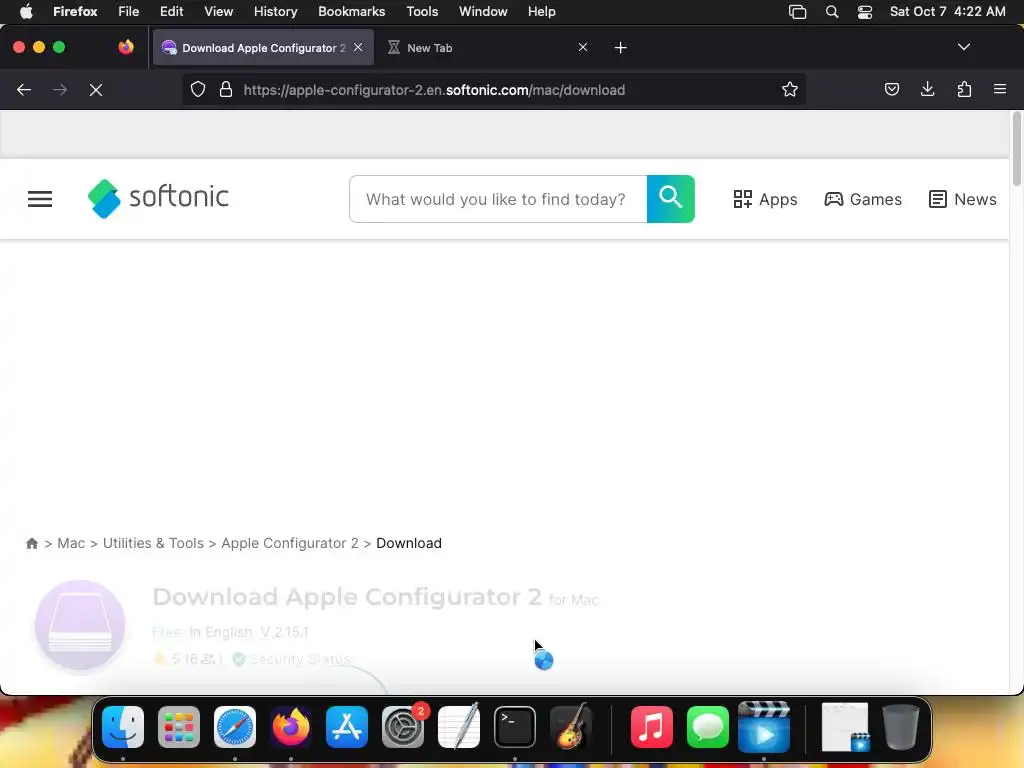This screenshot has height=768, width=1024.
Task: Open Messages from the dock
Action: 708,727
